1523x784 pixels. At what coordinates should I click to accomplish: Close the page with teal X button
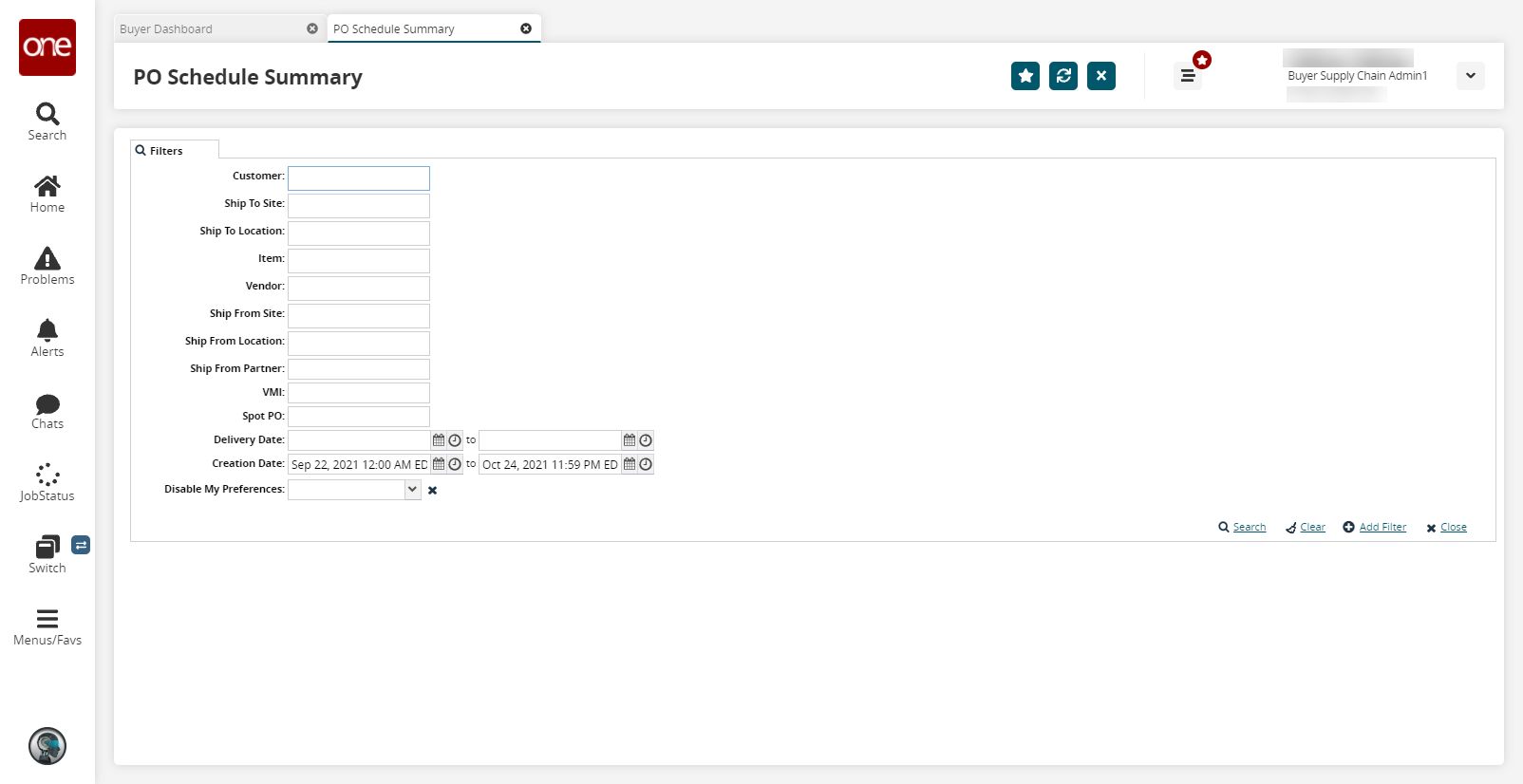1101,76
